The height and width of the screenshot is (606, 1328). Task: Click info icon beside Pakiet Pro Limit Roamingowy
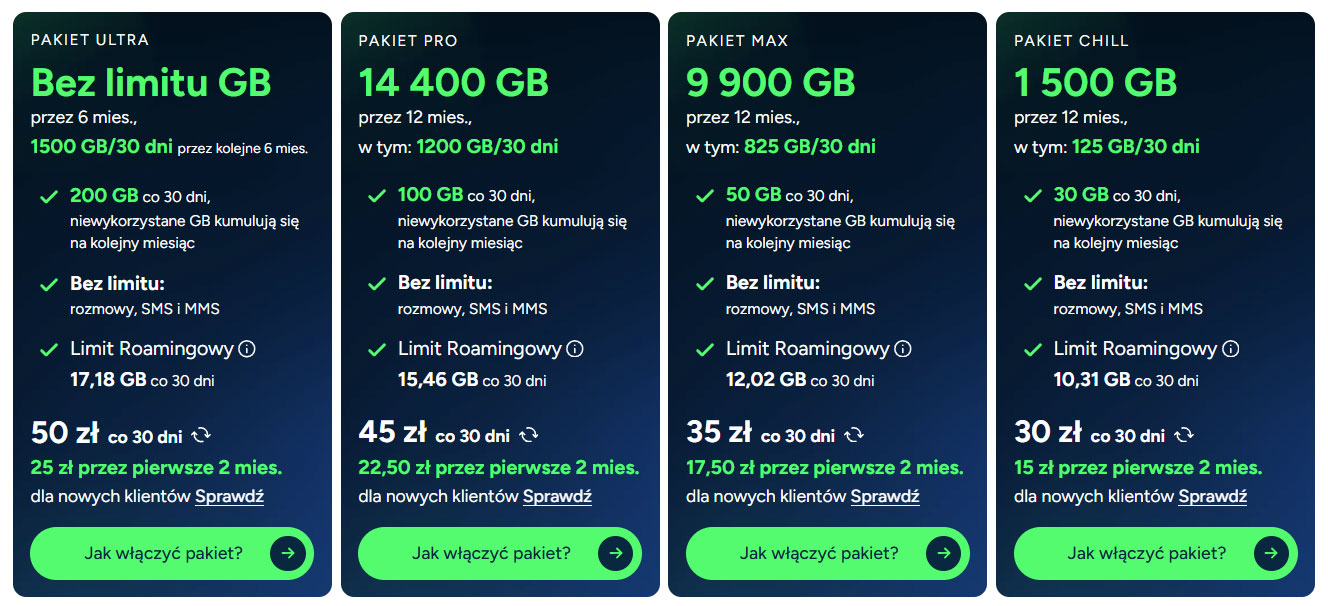point(575,349)
